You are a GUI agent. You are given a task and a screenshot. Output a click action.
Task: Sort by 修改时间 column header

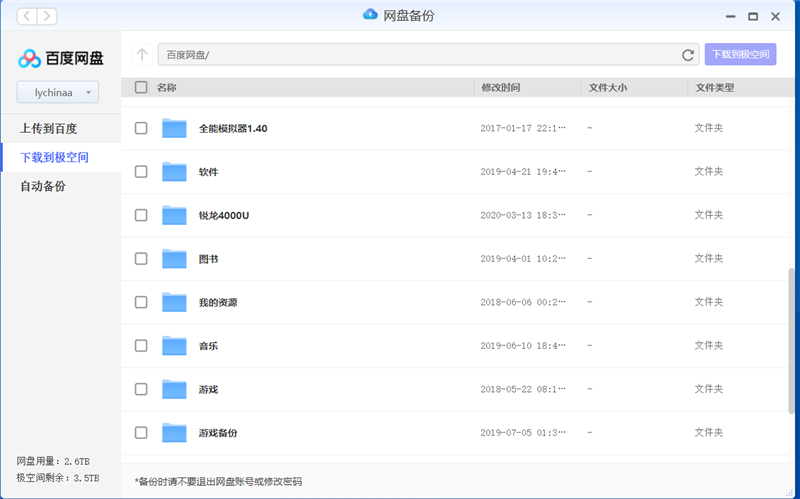pyautogui.click(x=501, y=87)
